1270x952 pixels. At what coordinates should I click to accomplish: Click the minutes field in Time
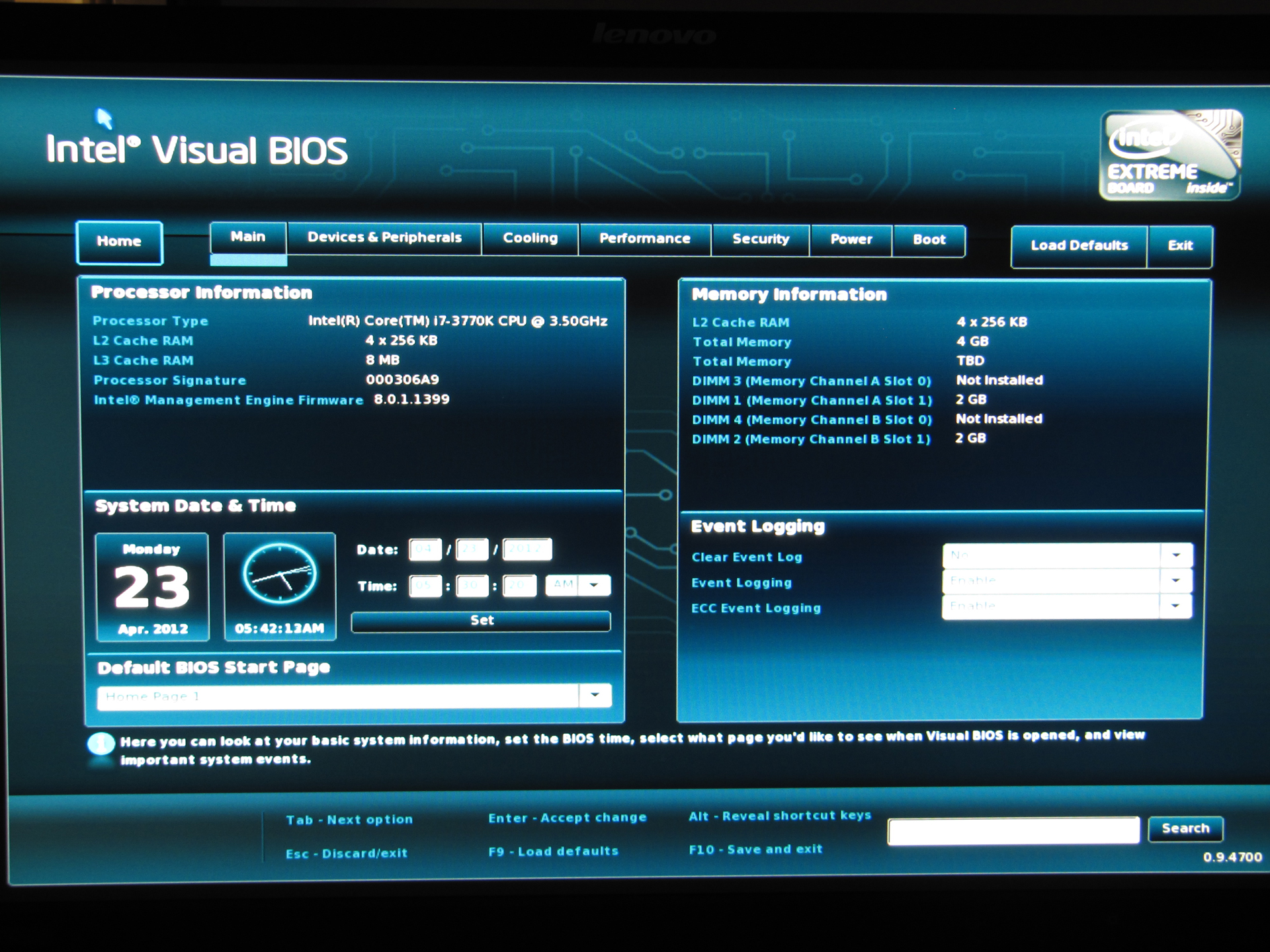(x=472, y=586)
